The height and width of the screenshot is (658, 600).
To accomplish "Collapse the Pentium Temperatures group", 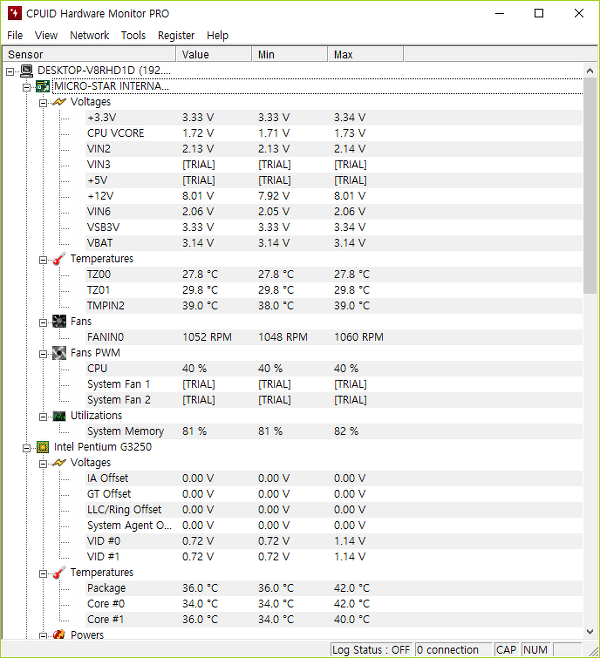I will pyautogui.click(x=43, y=574).
